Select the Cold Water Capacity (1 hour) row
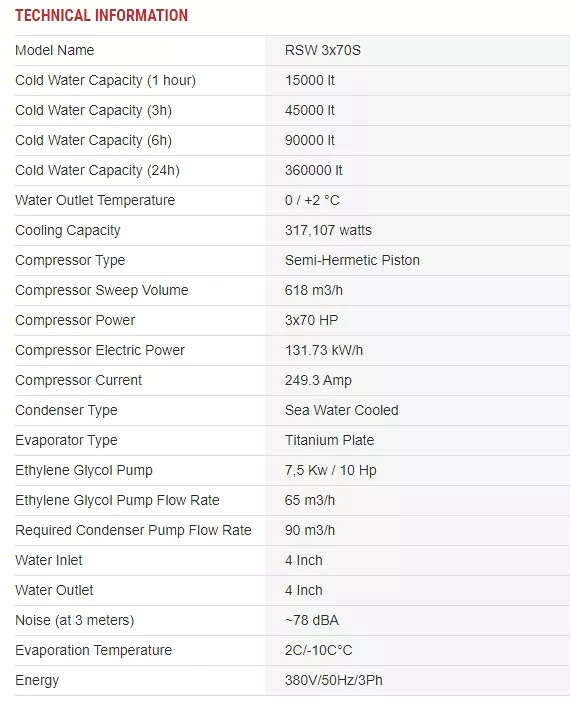Viewport: 571px width, 702px height. (292, 80)
